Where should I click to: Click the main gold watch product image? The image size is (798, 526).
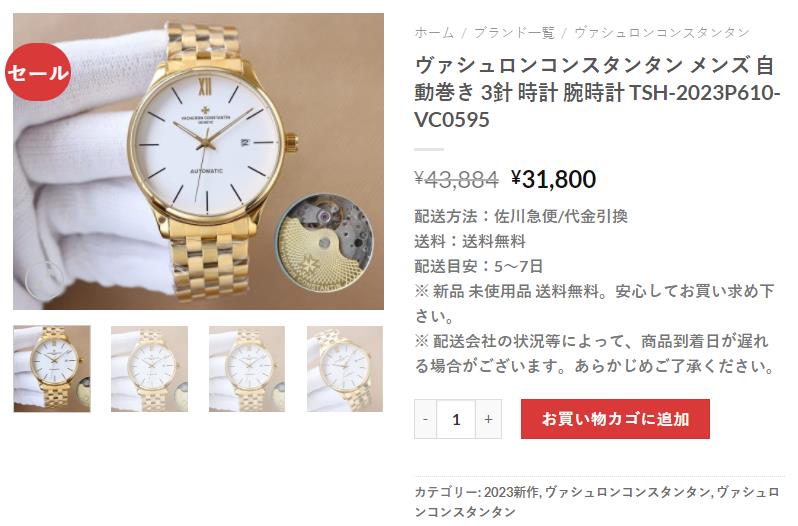(198, 161)
